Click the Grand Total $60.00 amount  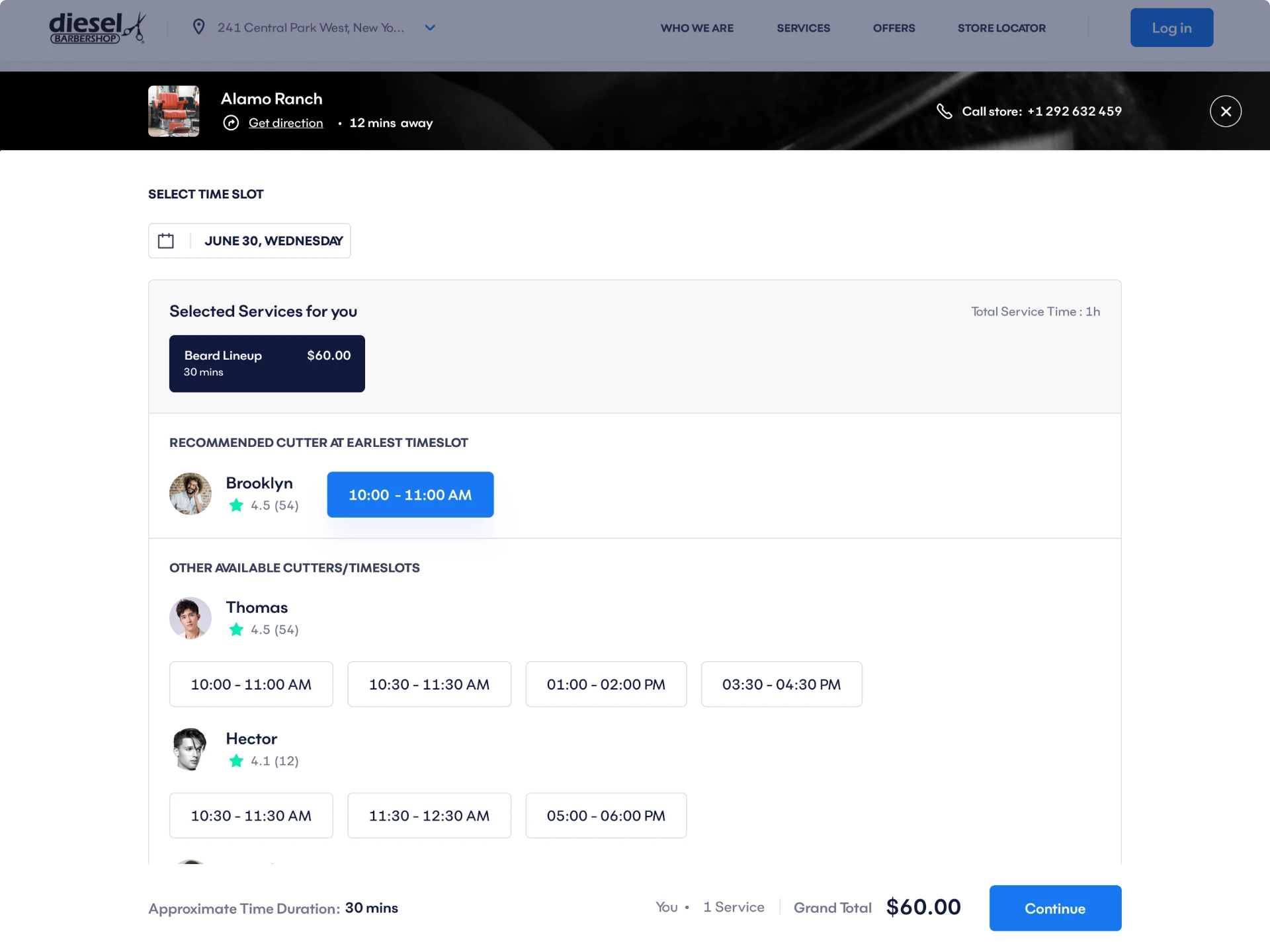(x=923, y=908)
